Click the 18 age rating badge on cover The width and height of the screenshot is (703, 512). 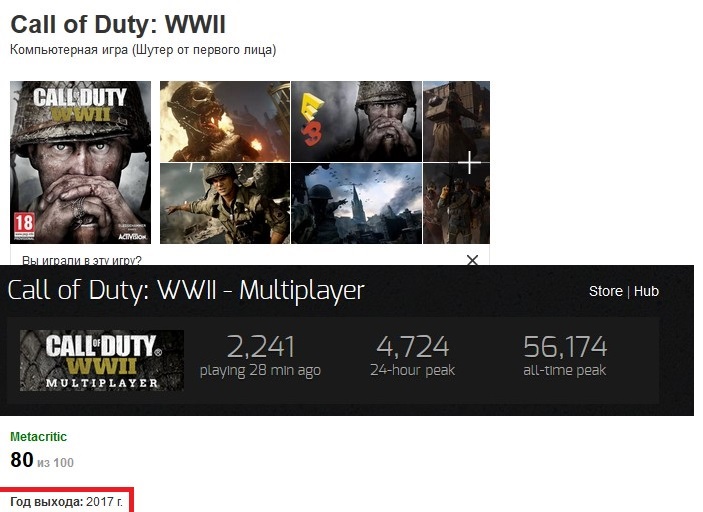tap(24, 224)
